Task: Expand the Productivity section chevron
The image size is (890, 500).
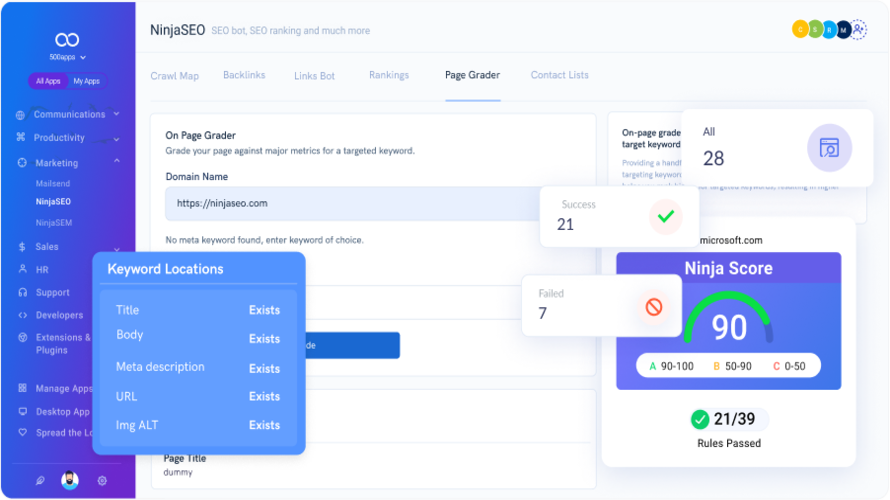Action: [x=116, y=139]
